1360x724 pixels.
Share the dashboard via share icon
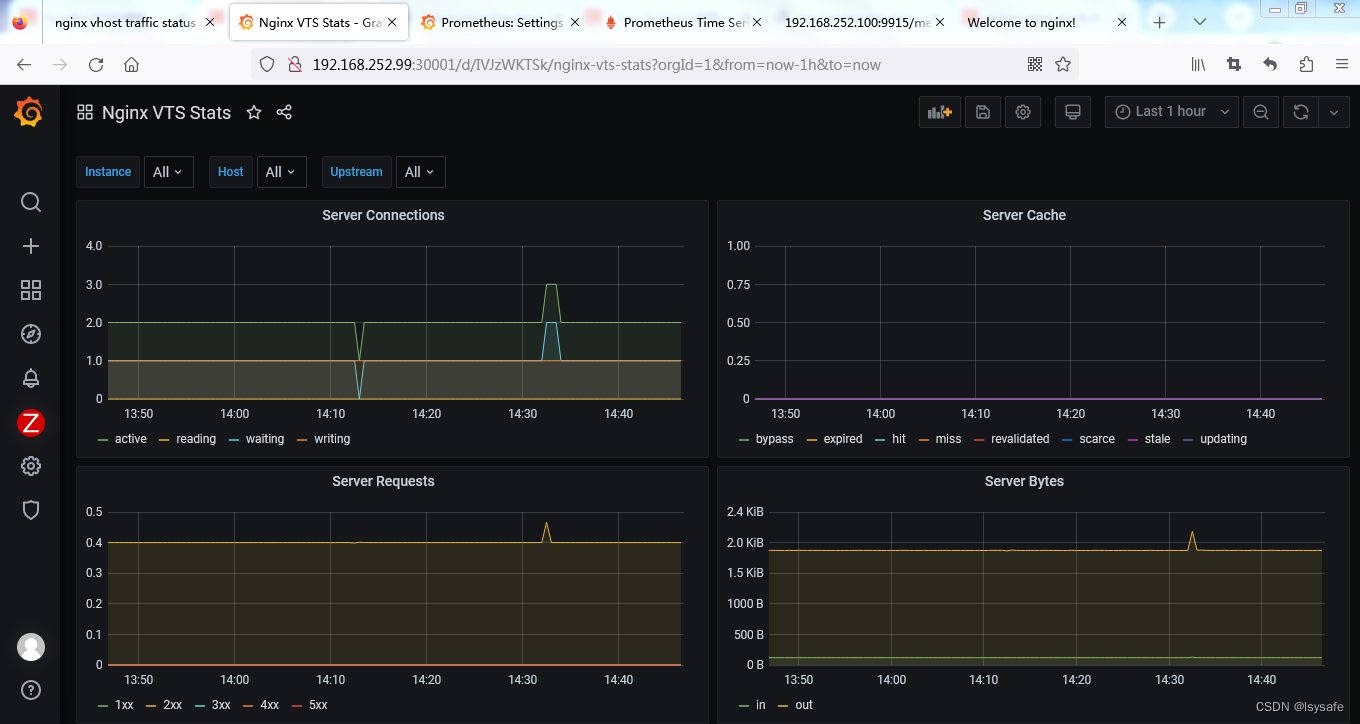click(x=284, y=113)
